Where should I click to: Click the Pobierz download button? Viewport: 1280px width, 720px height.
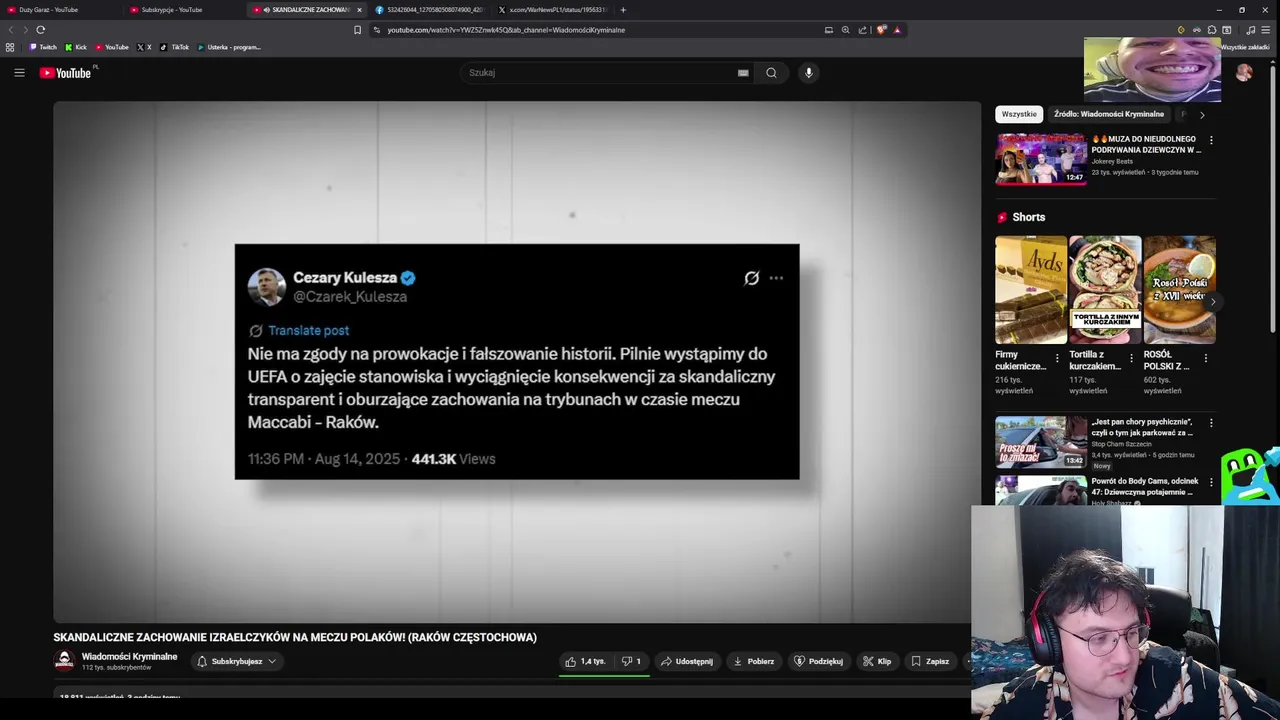coord(754,661)
